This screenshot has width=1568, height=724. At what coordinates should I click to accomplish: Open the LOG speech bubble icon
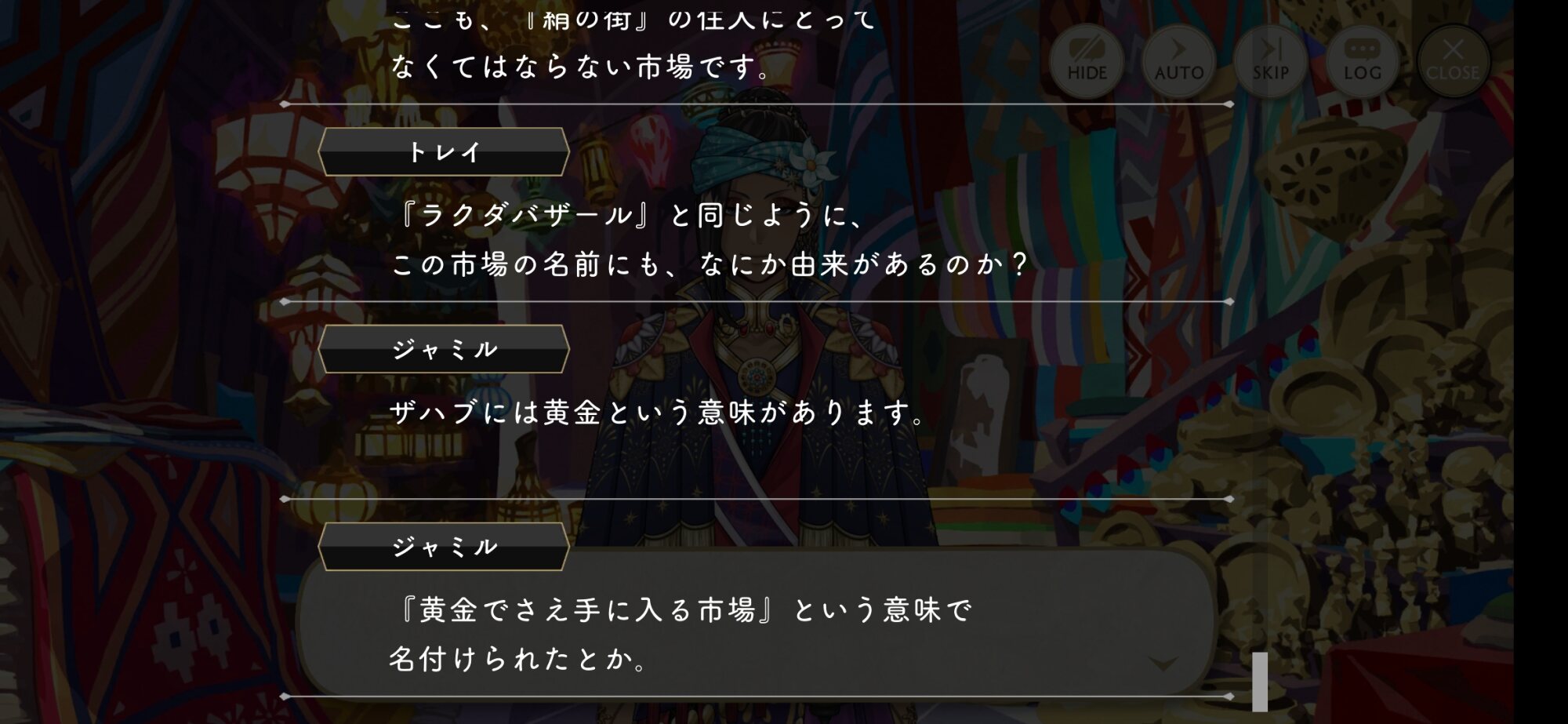tap(1362, 60)
